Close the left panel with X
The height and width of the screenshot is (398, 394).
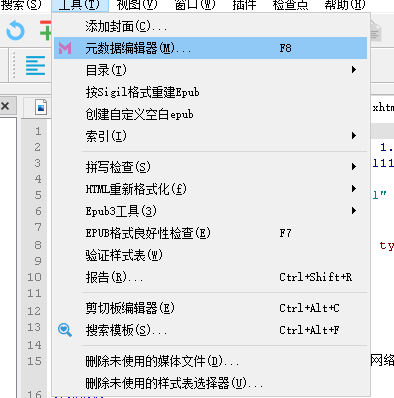(5, 106)
